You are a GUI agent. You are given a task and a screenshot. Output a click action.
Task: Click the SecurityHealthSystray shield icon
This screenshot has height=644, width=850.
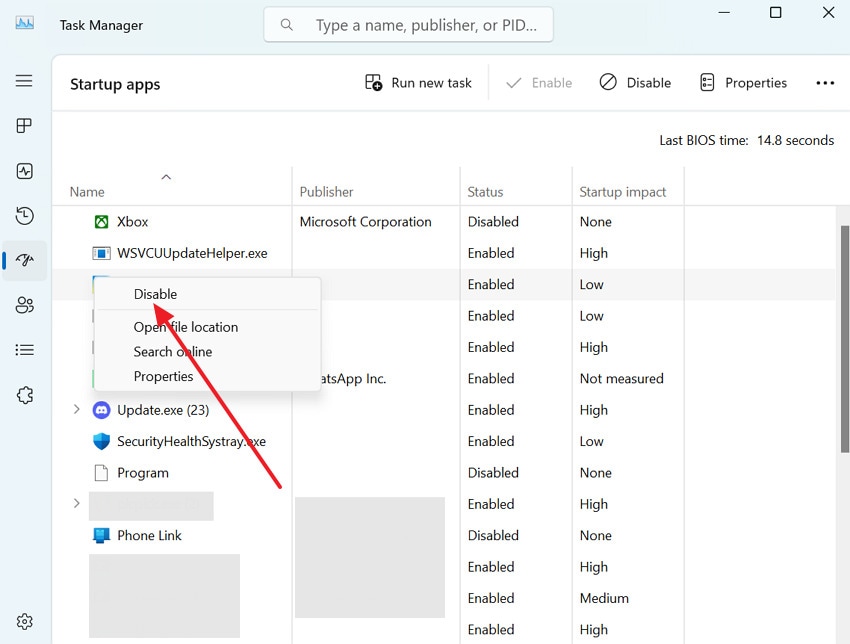101,441
